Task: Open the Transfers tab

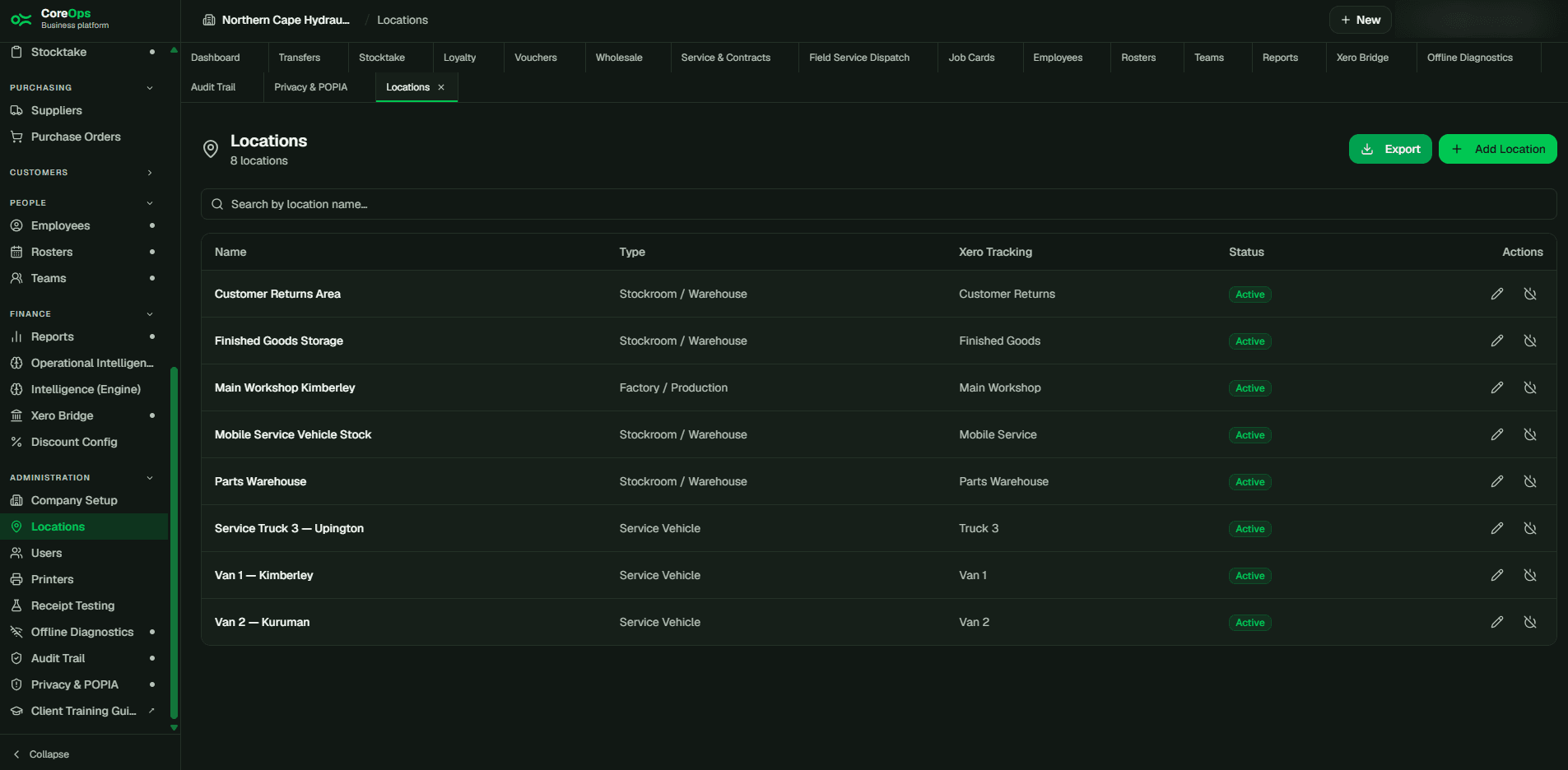Action: point(300,58)
